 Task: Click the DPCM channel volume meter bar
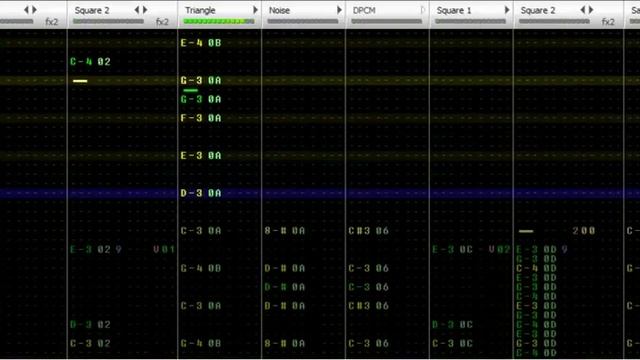[x=387, y=21]
